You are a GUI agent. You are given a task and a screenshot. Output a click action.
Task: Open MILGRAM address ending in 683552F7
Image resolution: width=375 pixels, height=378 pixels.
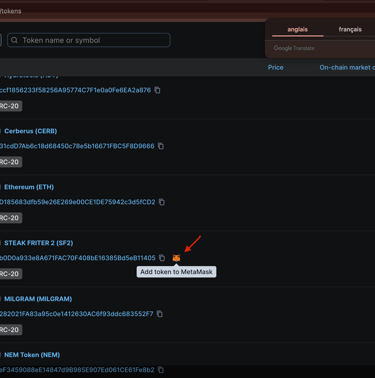77,314
